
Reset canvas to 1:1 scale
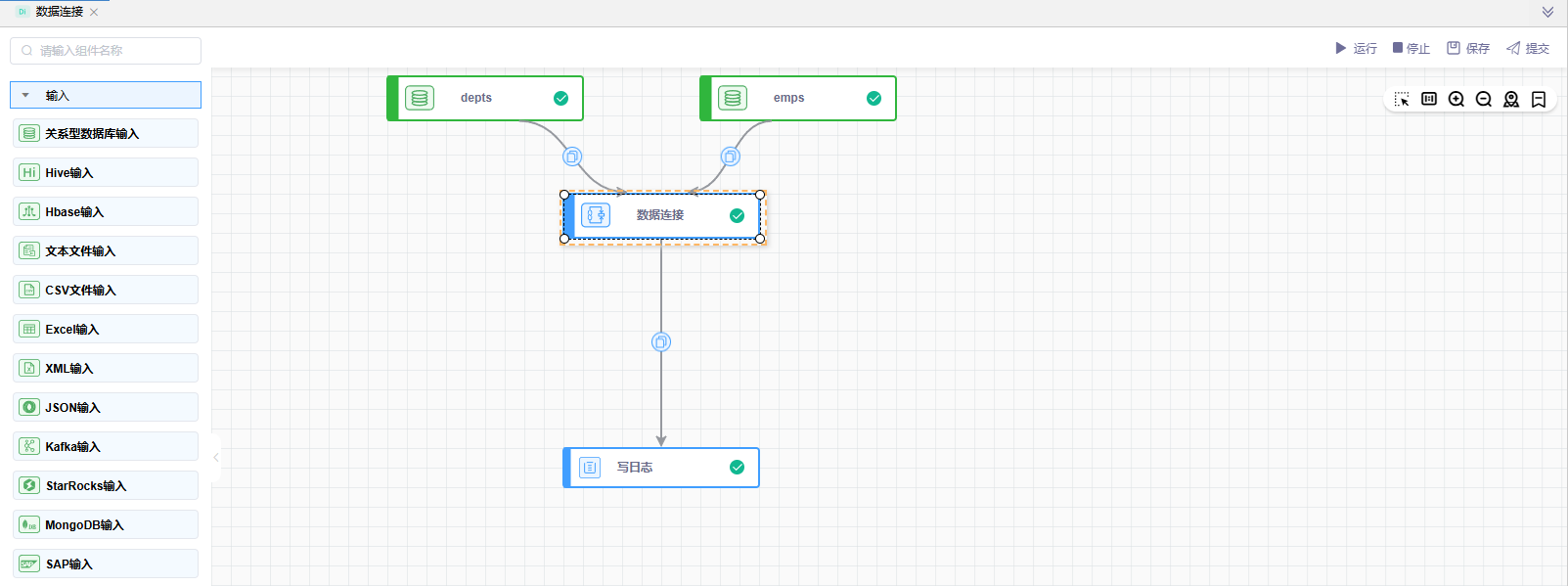(1429, 99)
